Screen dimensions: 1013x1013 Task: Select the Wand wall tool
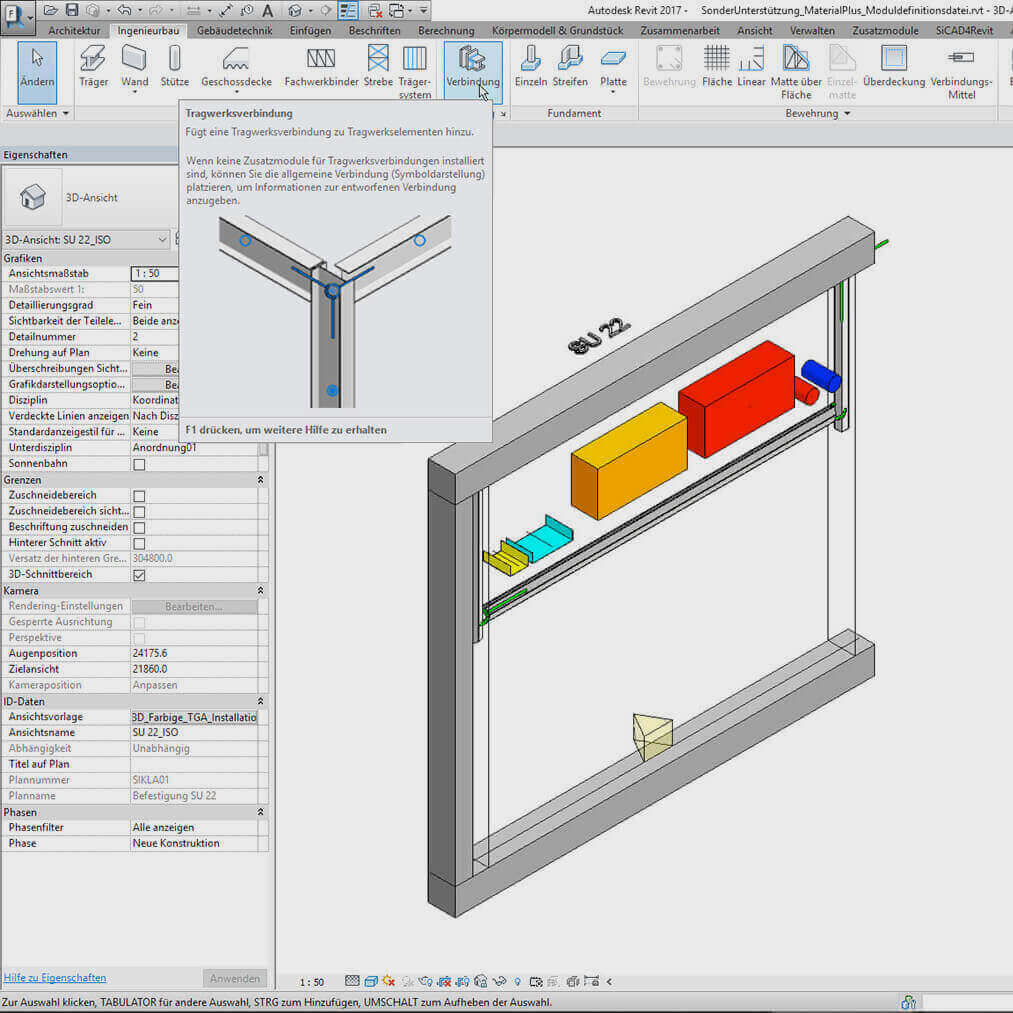point(134,66)
